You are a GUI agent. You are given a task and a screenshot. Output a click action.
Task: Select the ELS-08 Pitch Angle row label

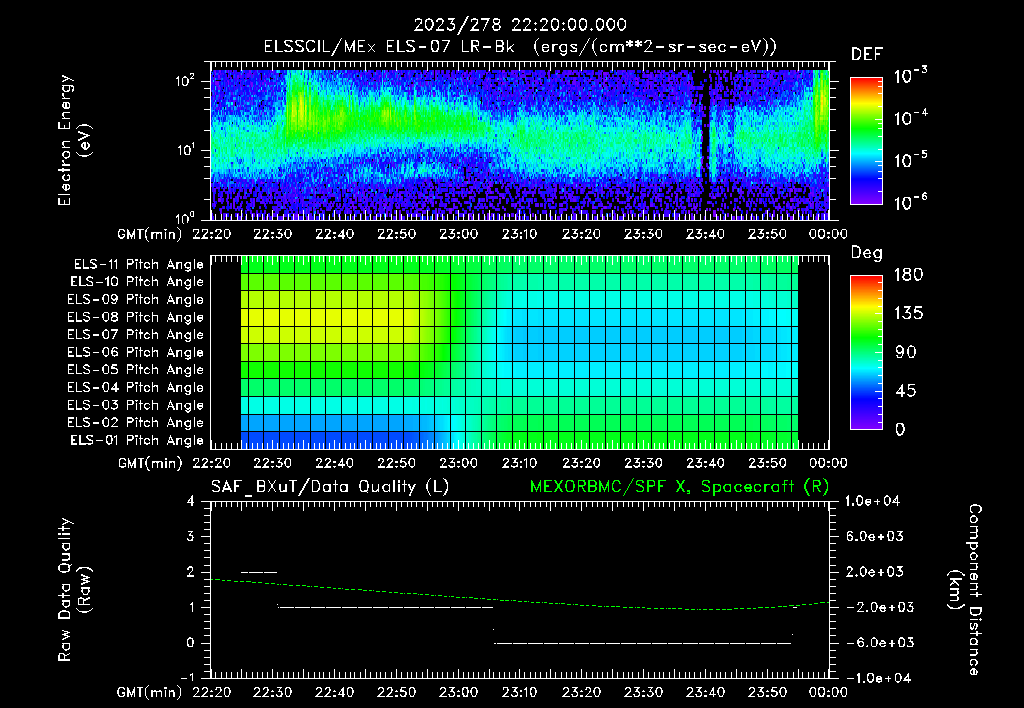135,317
